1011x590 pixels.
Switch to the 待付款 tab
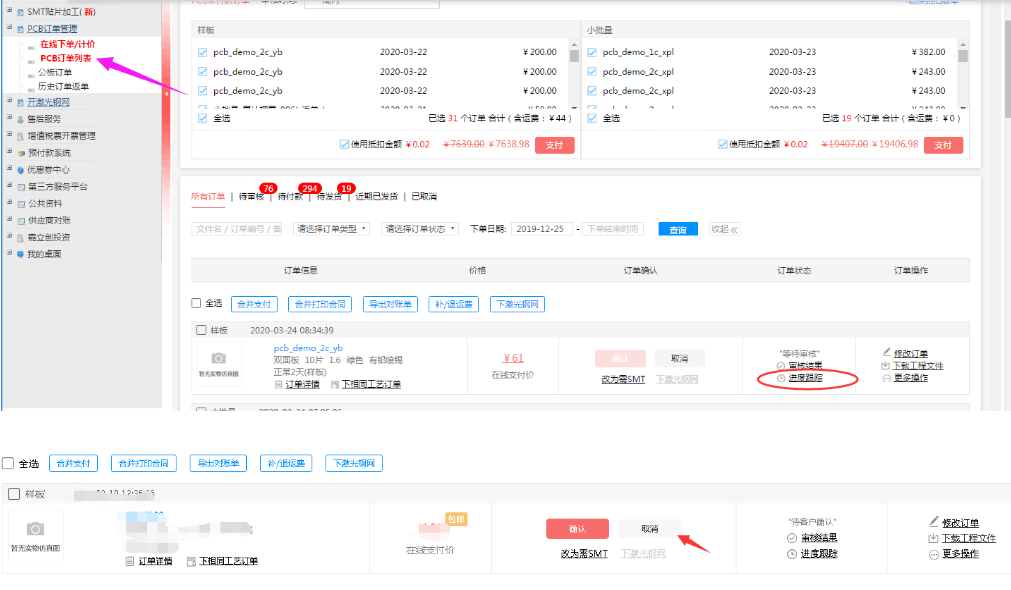290,197
